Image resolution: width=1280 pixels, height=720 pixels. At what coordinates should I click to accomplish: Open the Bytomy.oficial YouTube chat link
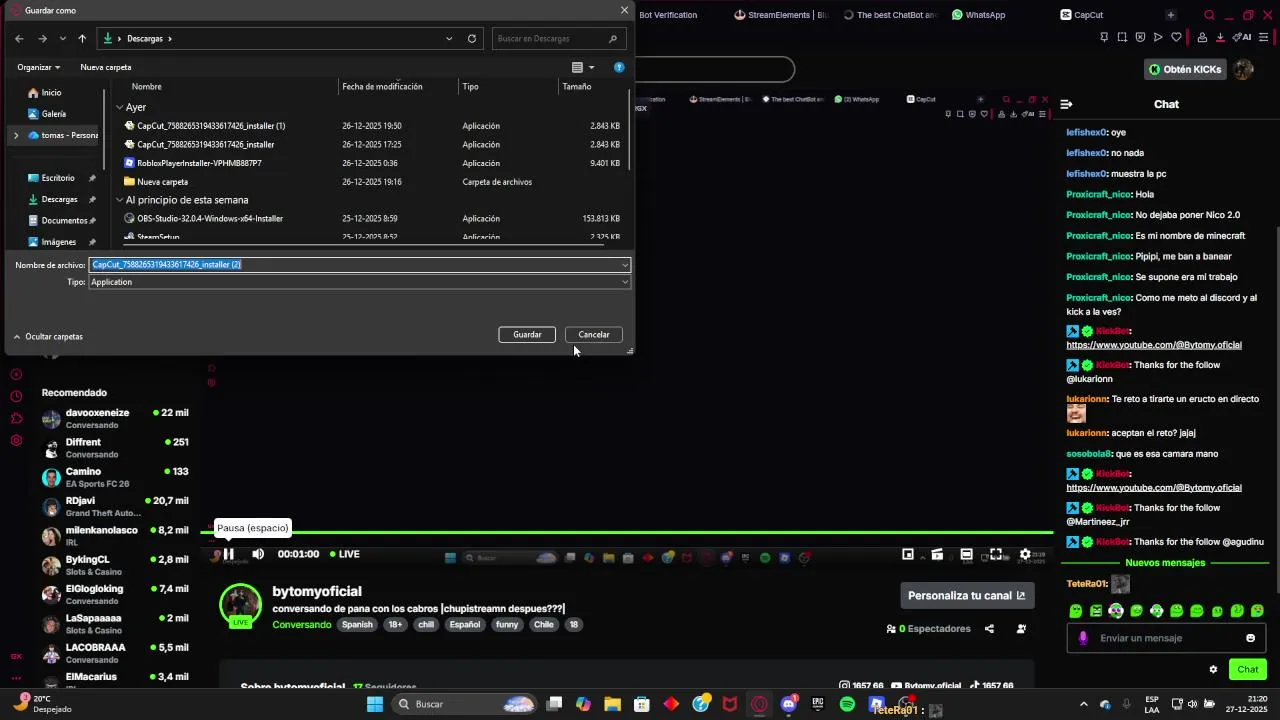[x=1153, y=345]
